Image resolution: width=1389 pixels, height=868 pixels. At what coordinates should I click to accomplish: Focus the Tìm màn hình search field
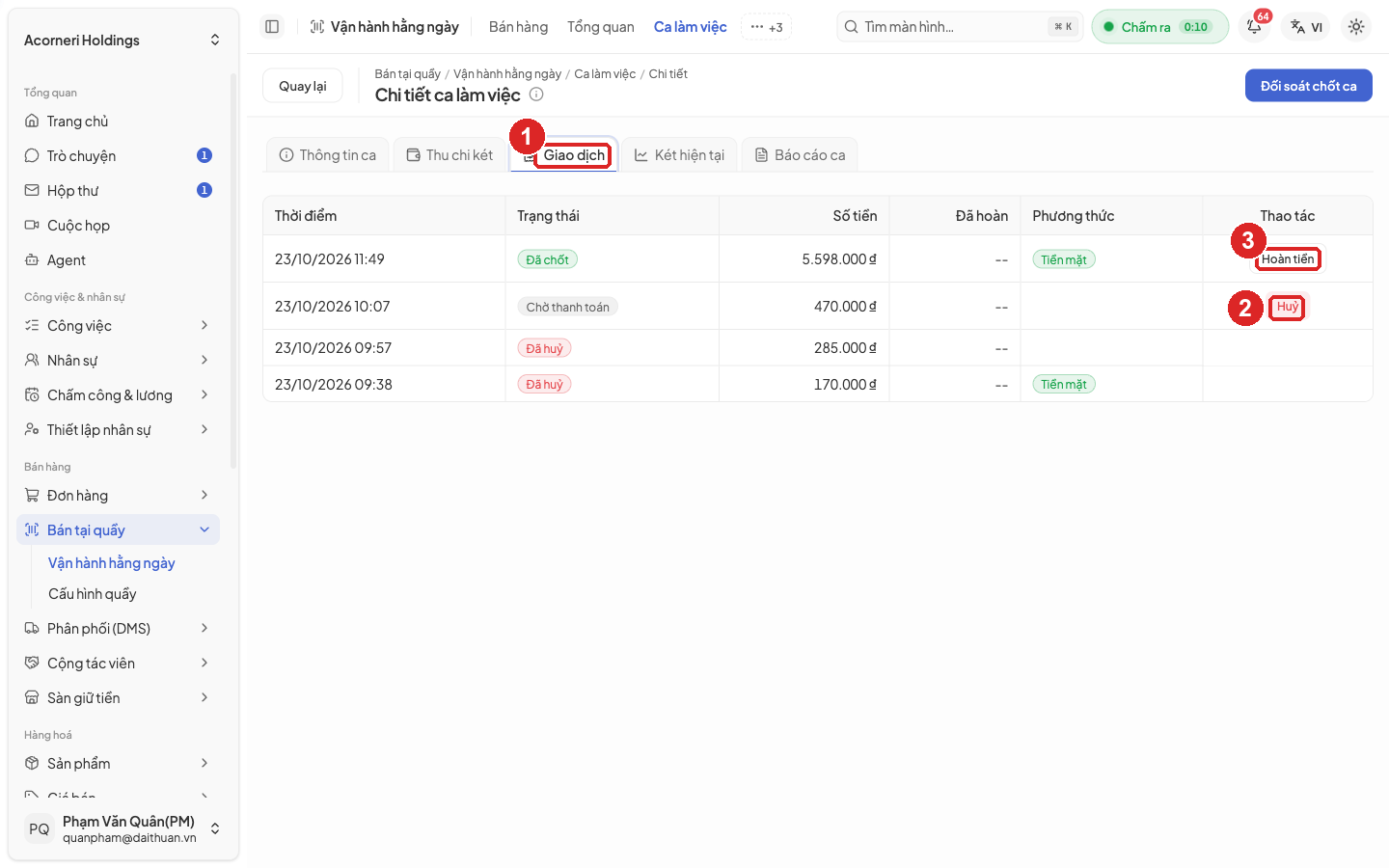[x=960, y=27]
